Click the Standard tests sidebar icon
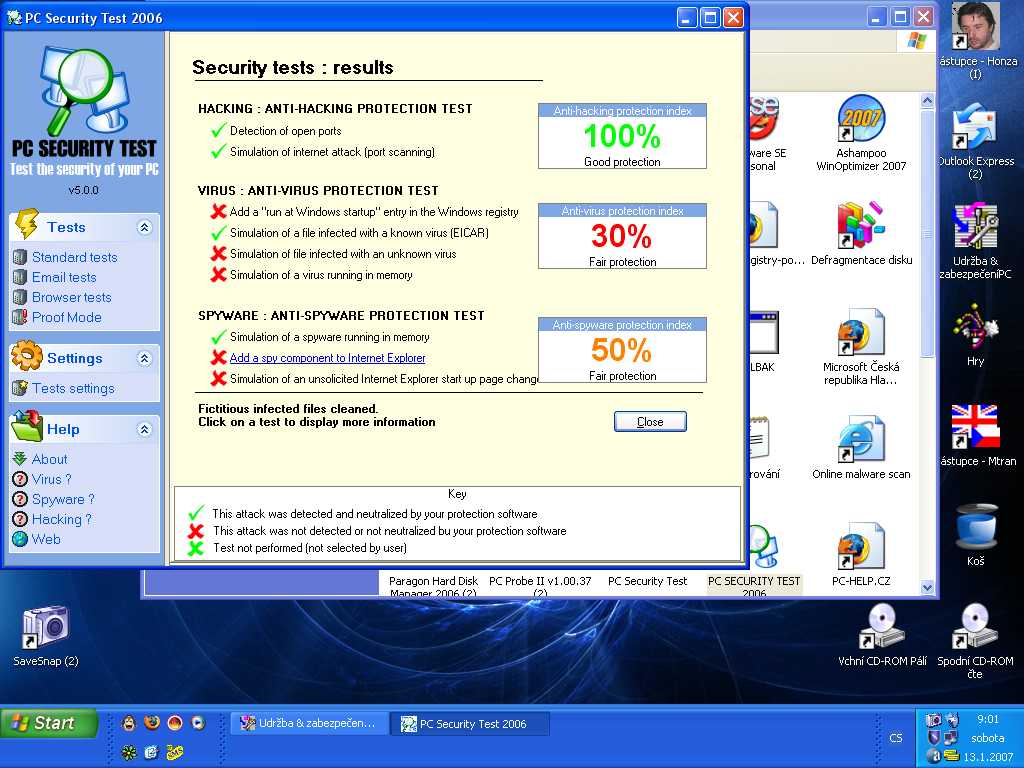The width and height of the screenshot is (1024, 768). (x=19, y=257)
